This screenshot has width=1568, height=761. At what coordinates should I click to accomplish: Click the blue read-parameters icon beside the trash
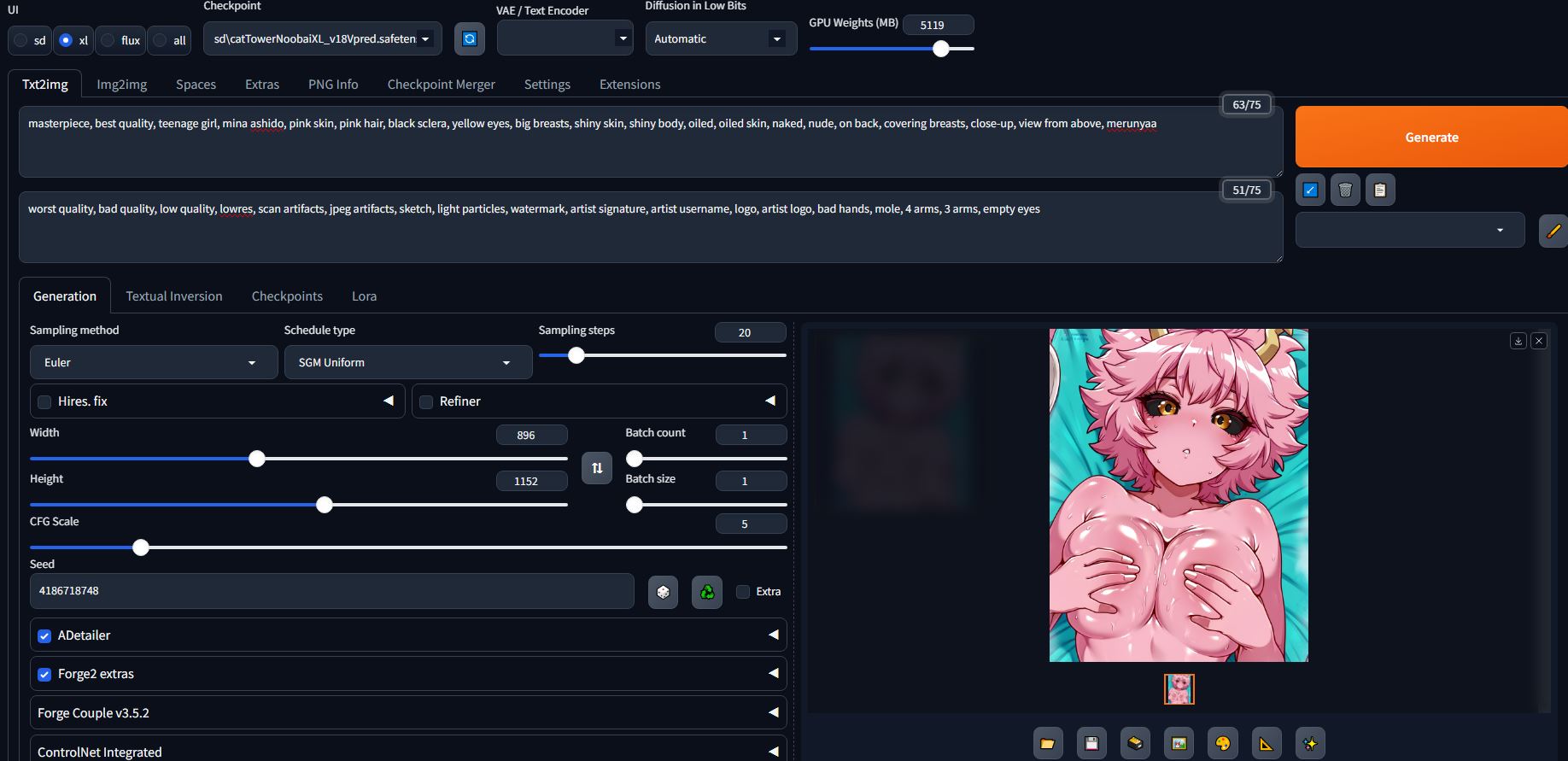tap(1310, 190)
